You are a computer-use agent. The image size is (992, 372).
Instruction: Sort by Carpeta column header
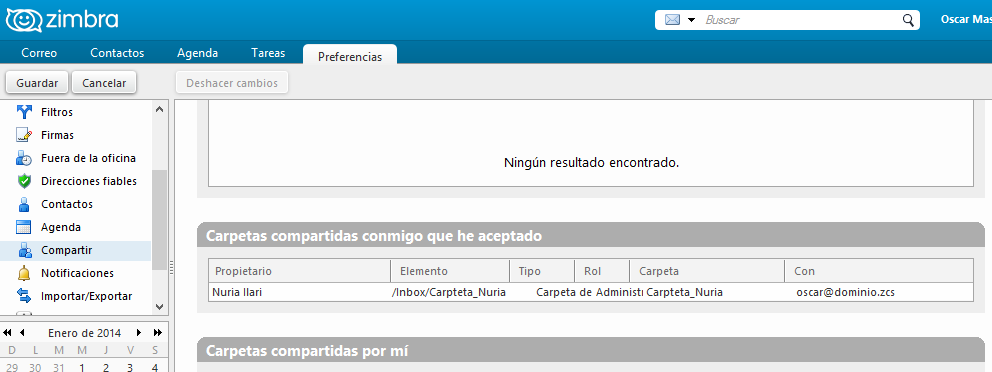coord(707,271)
